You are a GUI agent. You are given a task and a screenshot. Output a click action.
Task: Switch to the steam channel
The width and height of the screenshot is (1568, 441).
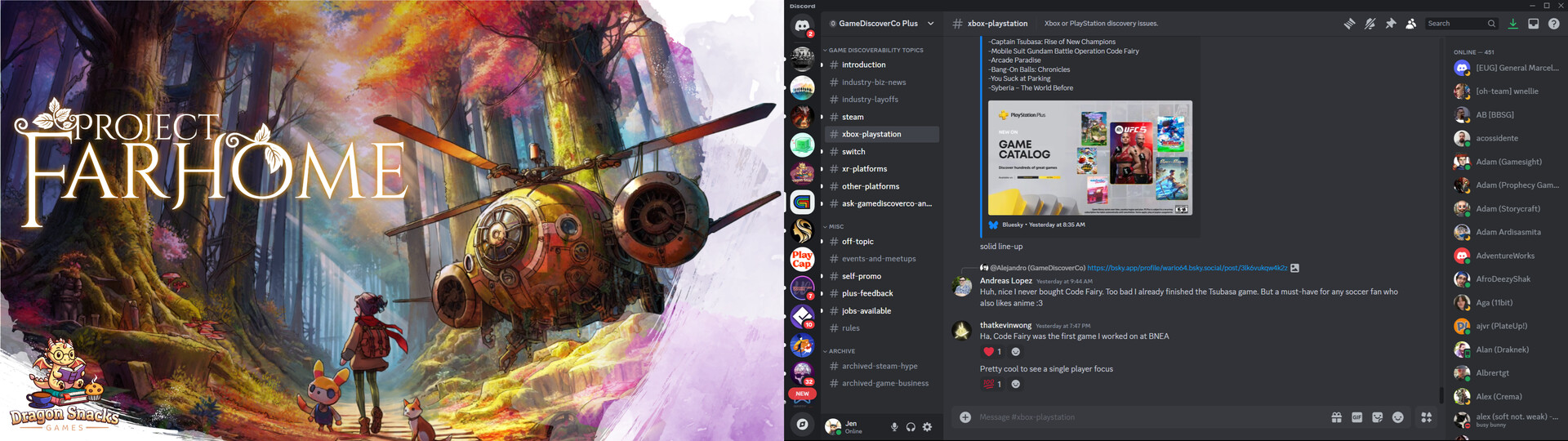pos(853,117)
